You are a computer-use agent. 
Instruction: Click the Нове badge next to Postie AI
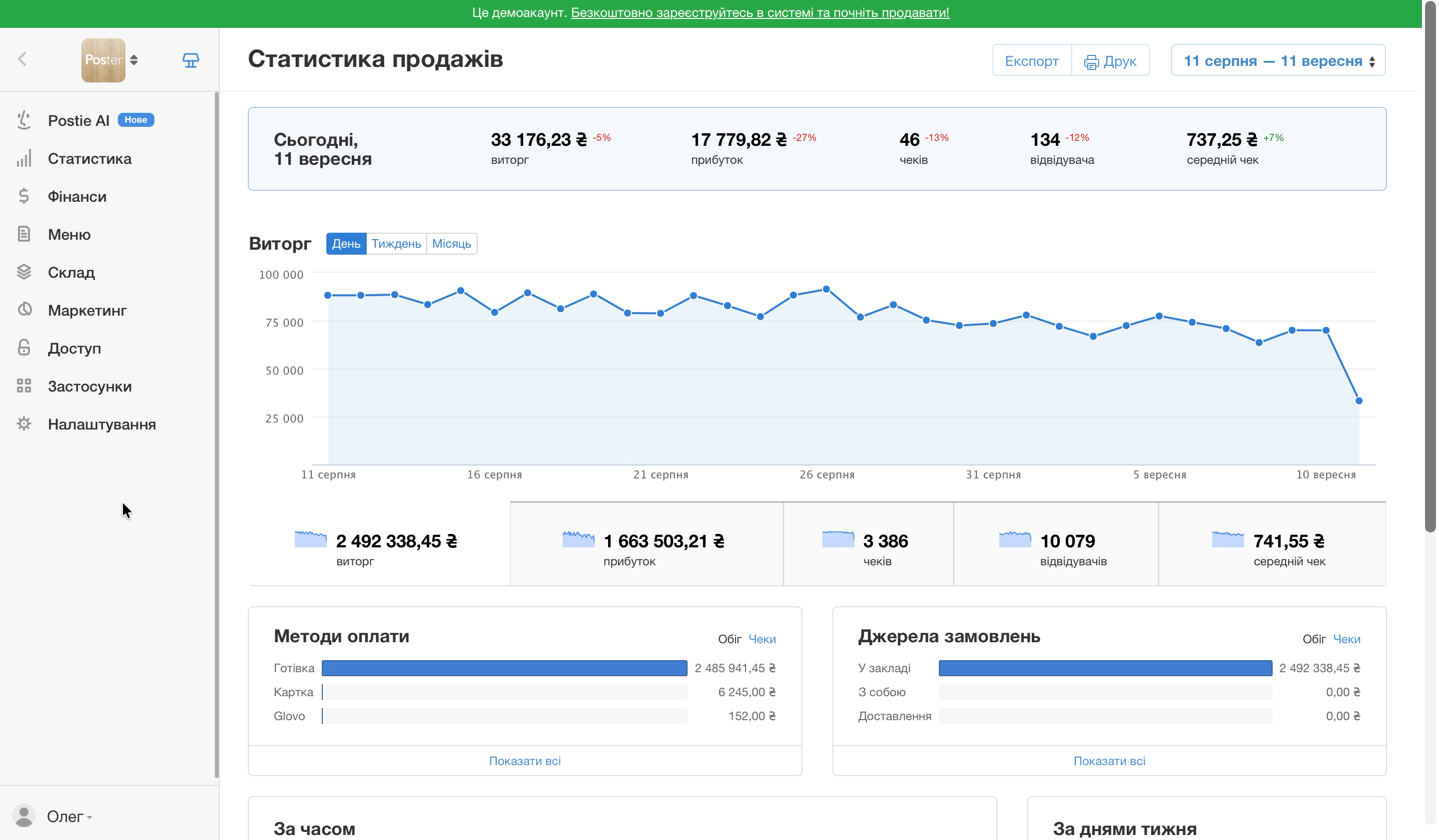point(136,119)
